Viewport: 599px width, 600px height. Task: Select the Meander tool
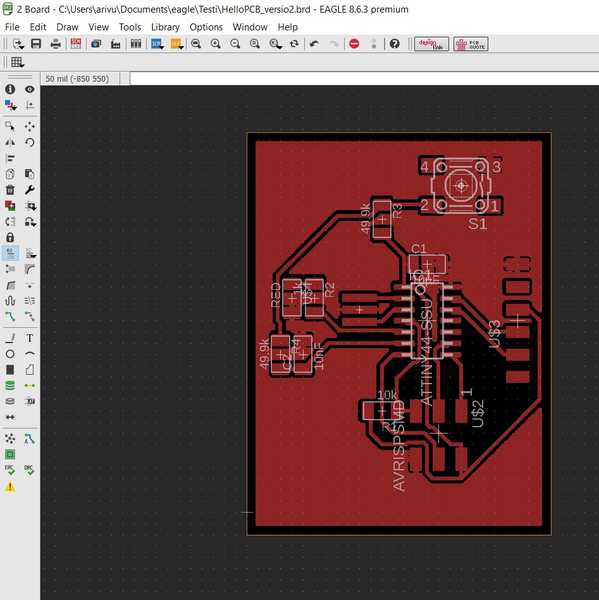(10, 300)
